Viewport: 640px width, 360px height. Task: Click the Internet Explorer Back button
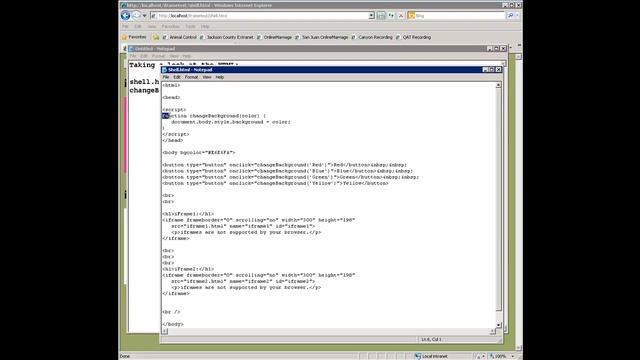pyautogui.click(x=126, y=16)
